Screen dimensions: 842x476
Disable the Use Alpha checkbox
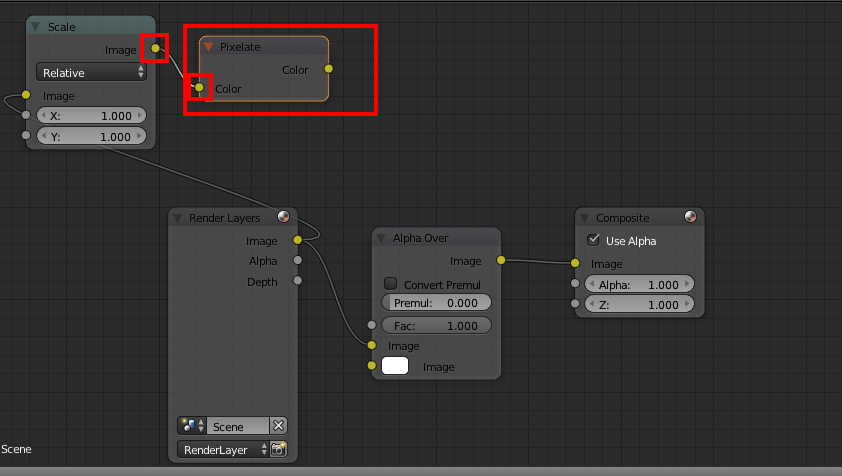(593, 240)
